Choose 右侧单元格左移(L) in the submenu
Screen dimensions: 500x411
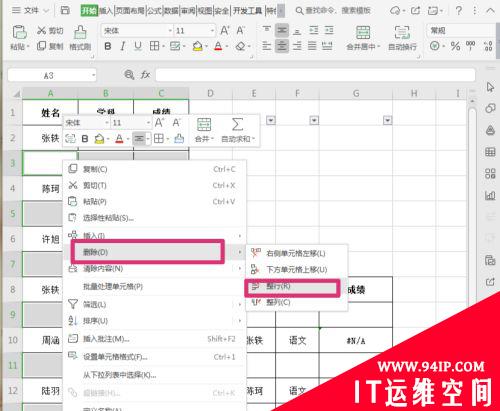[x=297, y=253]
